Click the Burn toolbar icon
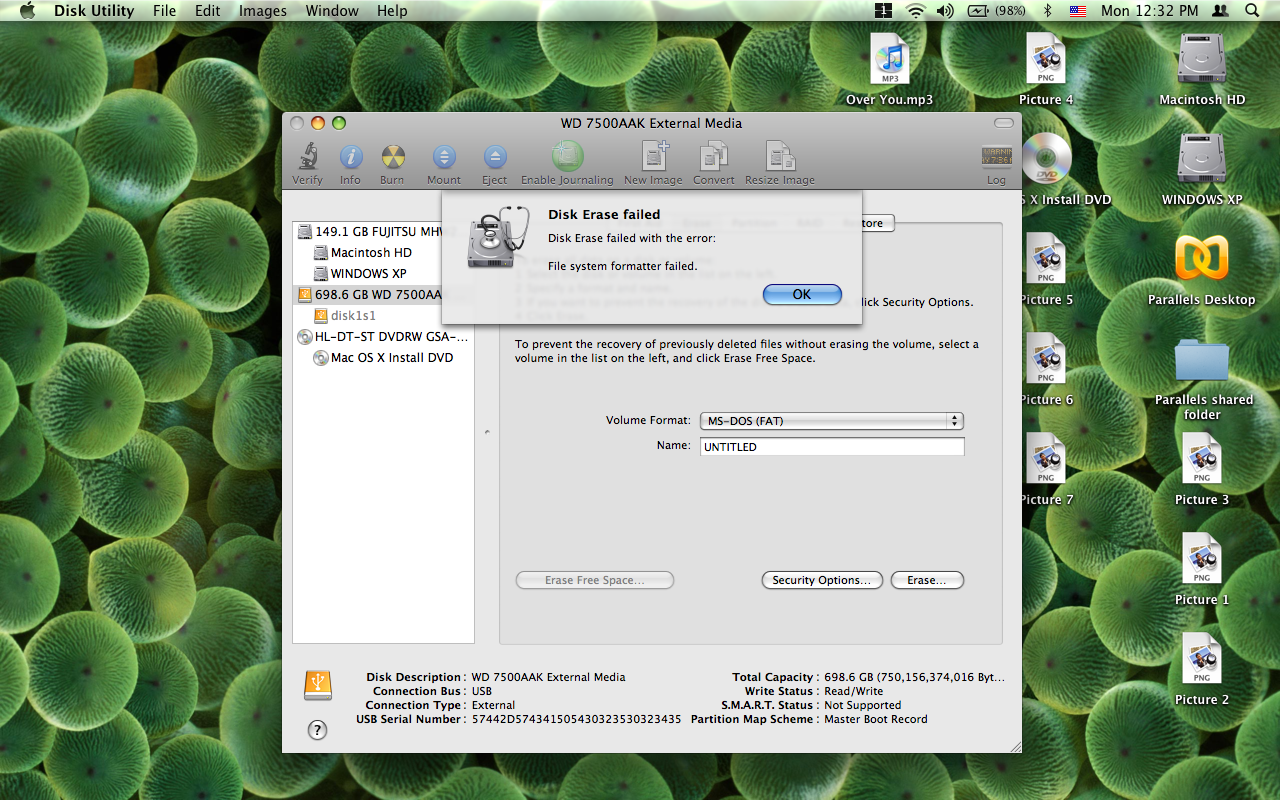This screenshot has height=800, width=1280. click(x=392, y=157)
